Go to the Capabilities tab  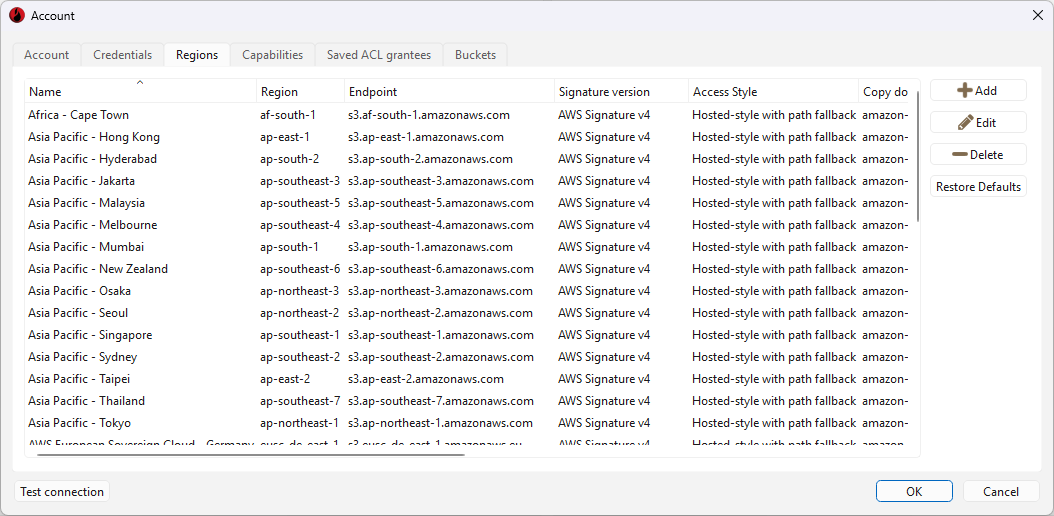[x=273, y=55]
